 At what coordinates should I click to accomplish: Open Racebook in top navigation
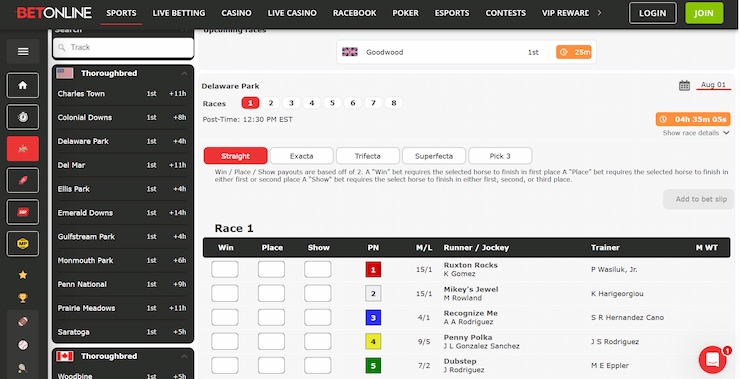(354, 13)
